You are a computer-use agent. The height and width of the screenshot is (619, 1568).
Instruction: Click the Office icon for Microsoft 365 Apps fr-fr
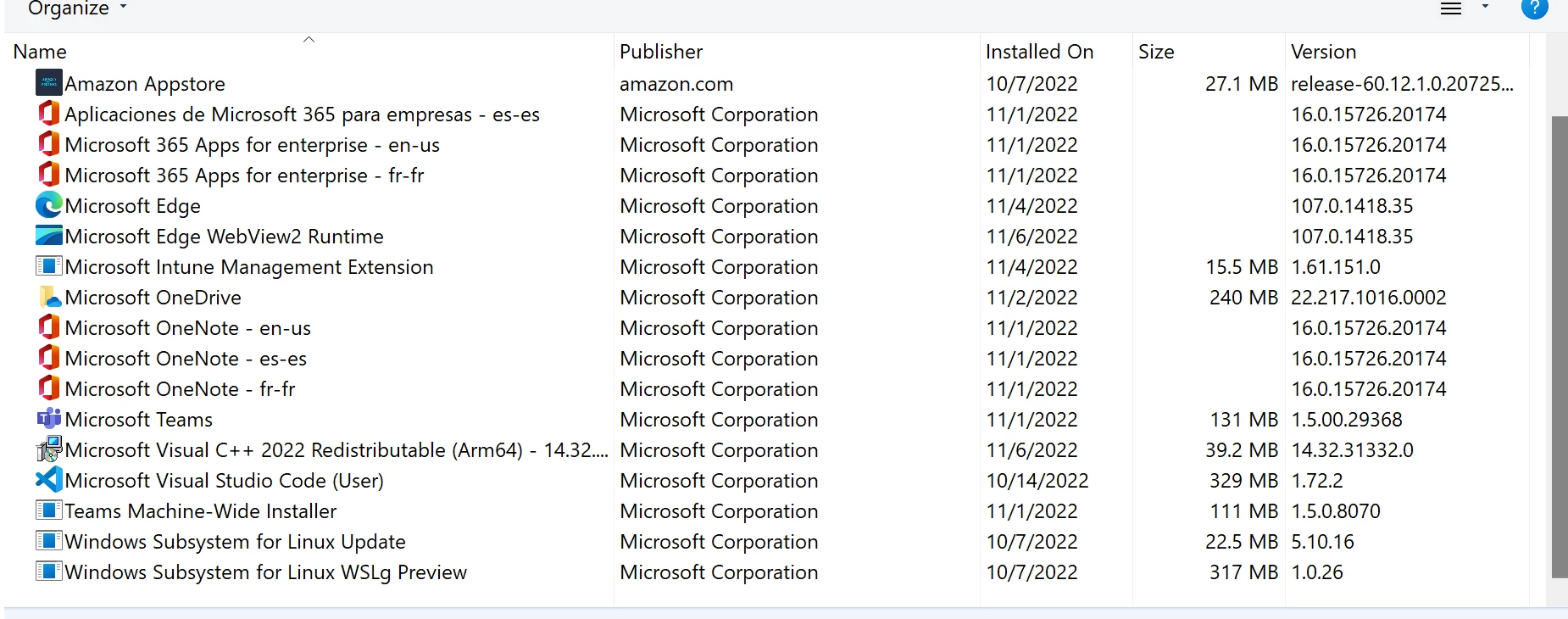[49, 174]
